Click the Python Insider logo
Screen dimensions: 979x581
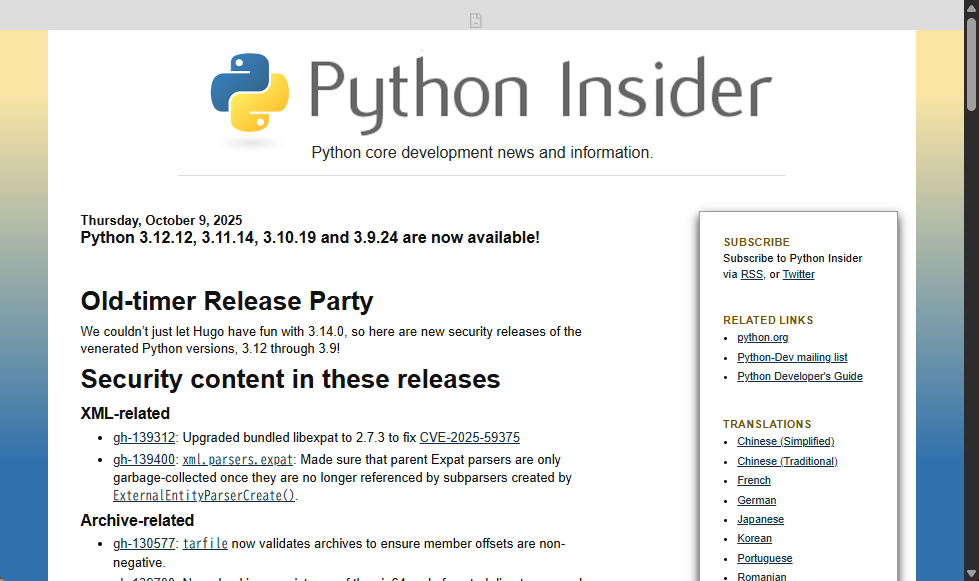[x=489, y=95]
